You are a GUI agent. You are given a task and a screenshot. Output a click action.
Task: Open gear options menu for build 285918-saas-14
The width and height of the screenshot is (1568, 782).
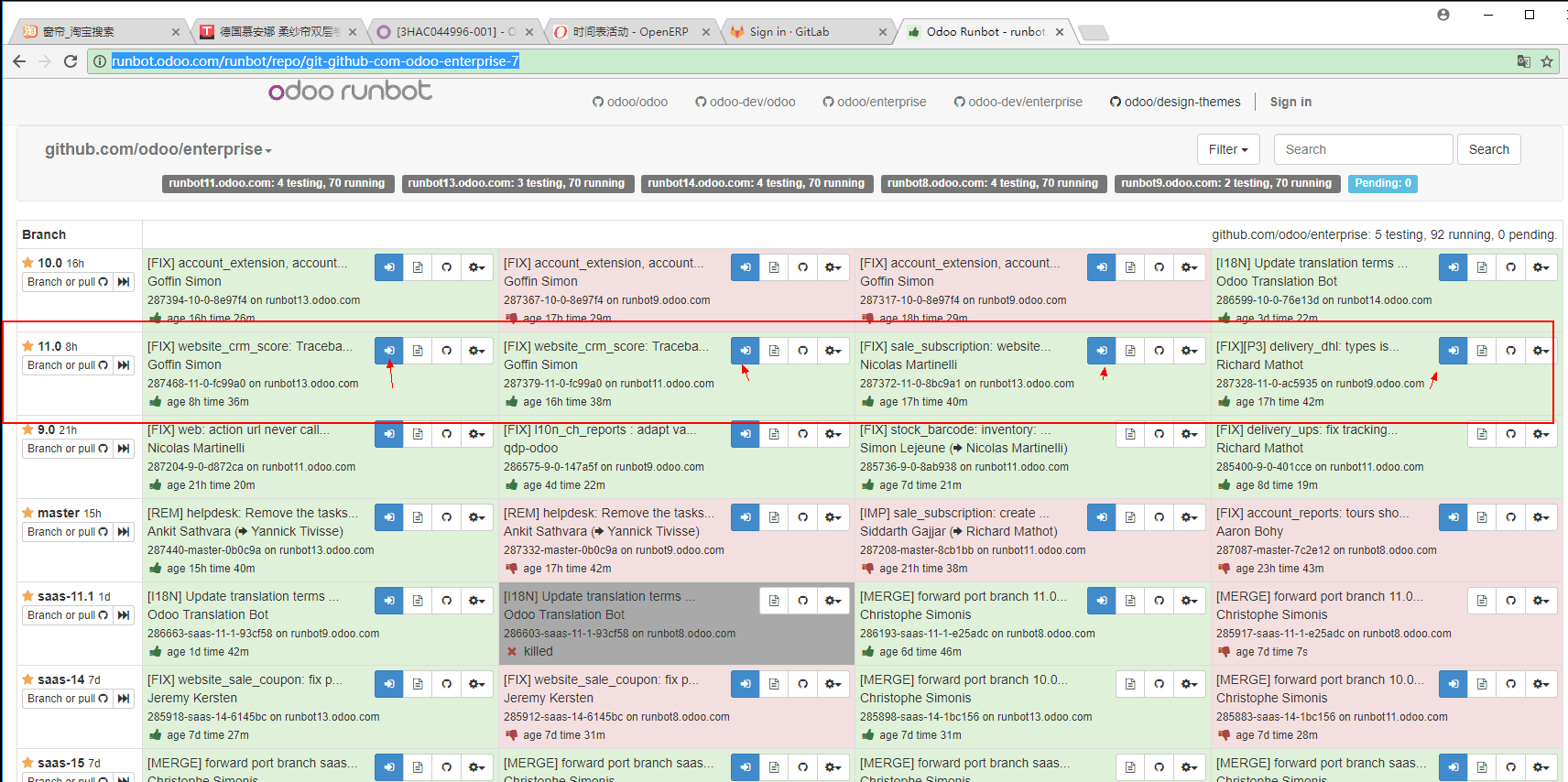476,684
